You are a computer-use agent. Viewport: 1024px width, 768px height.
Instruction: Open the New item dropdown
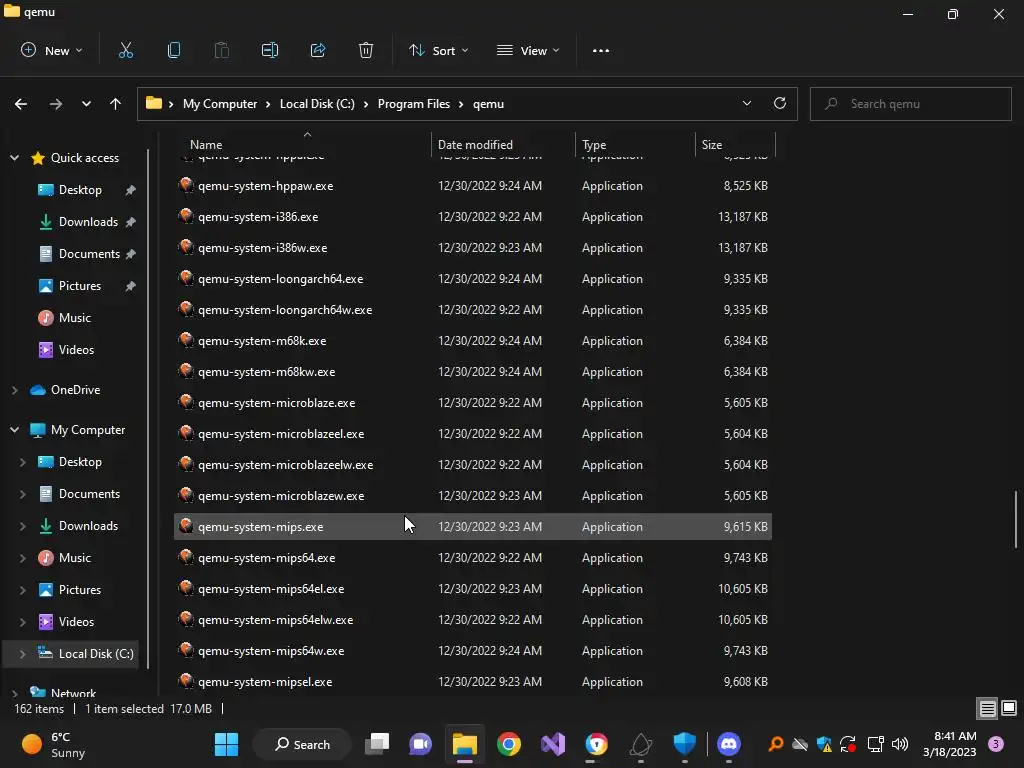click(52, 50)
